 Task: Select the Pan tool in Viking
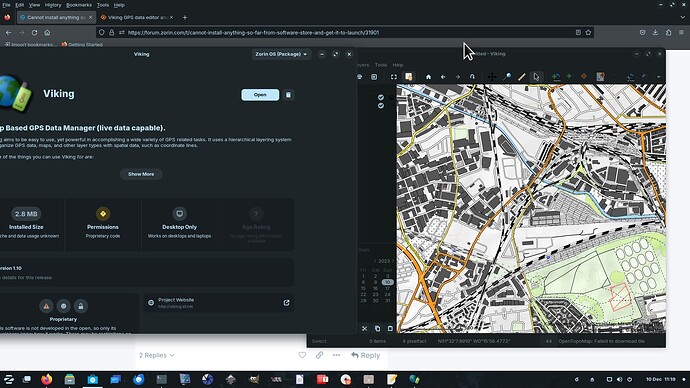point(492,77)
